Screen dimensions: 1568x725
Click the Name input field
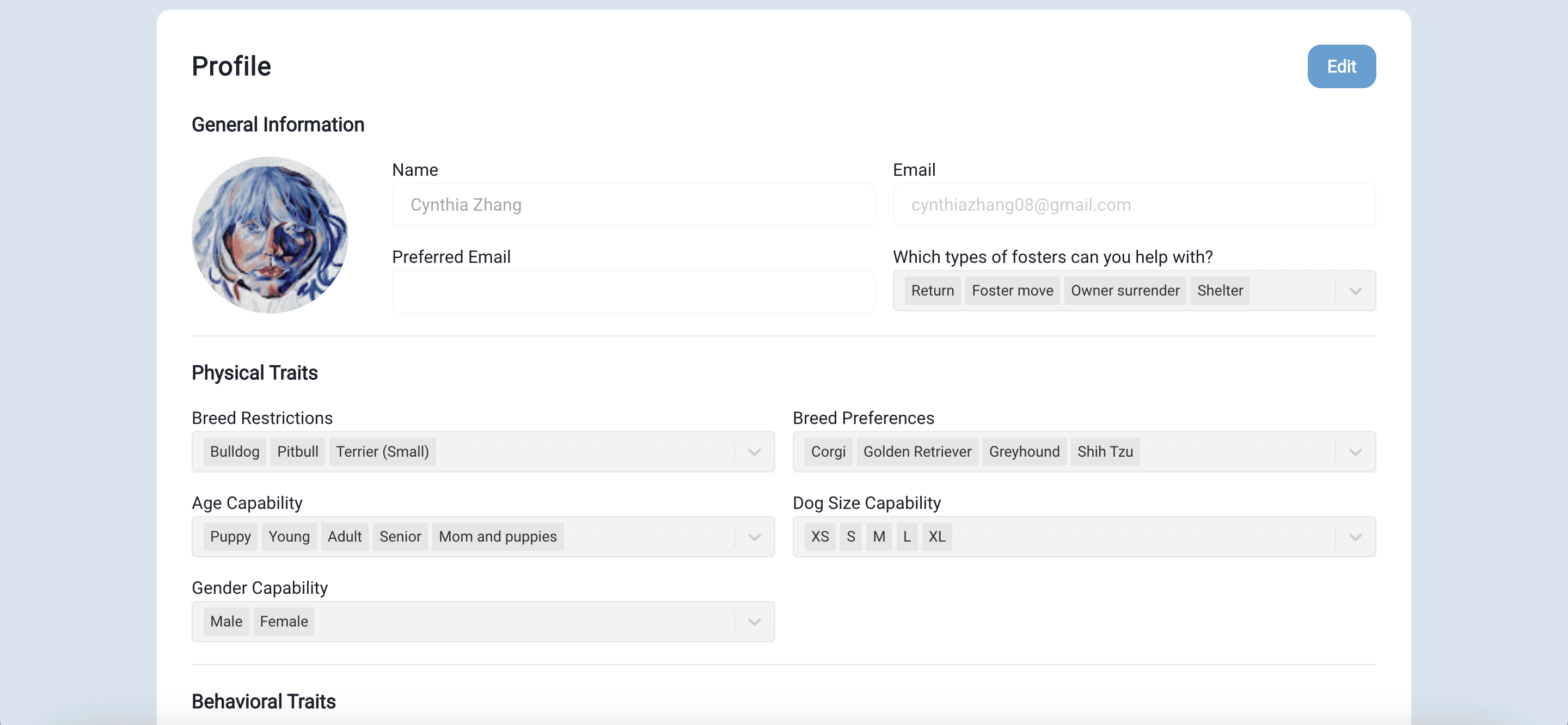633,205
